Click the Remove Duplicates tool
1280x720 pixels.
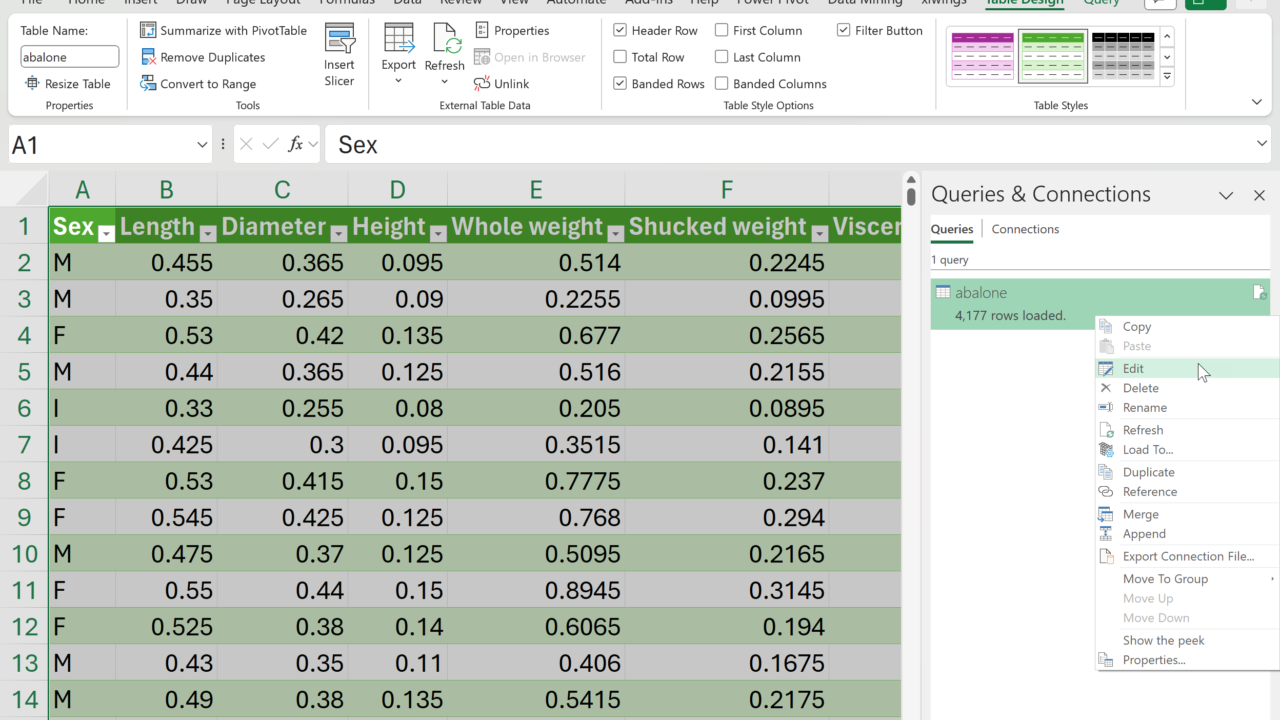[x=212, y=57]
